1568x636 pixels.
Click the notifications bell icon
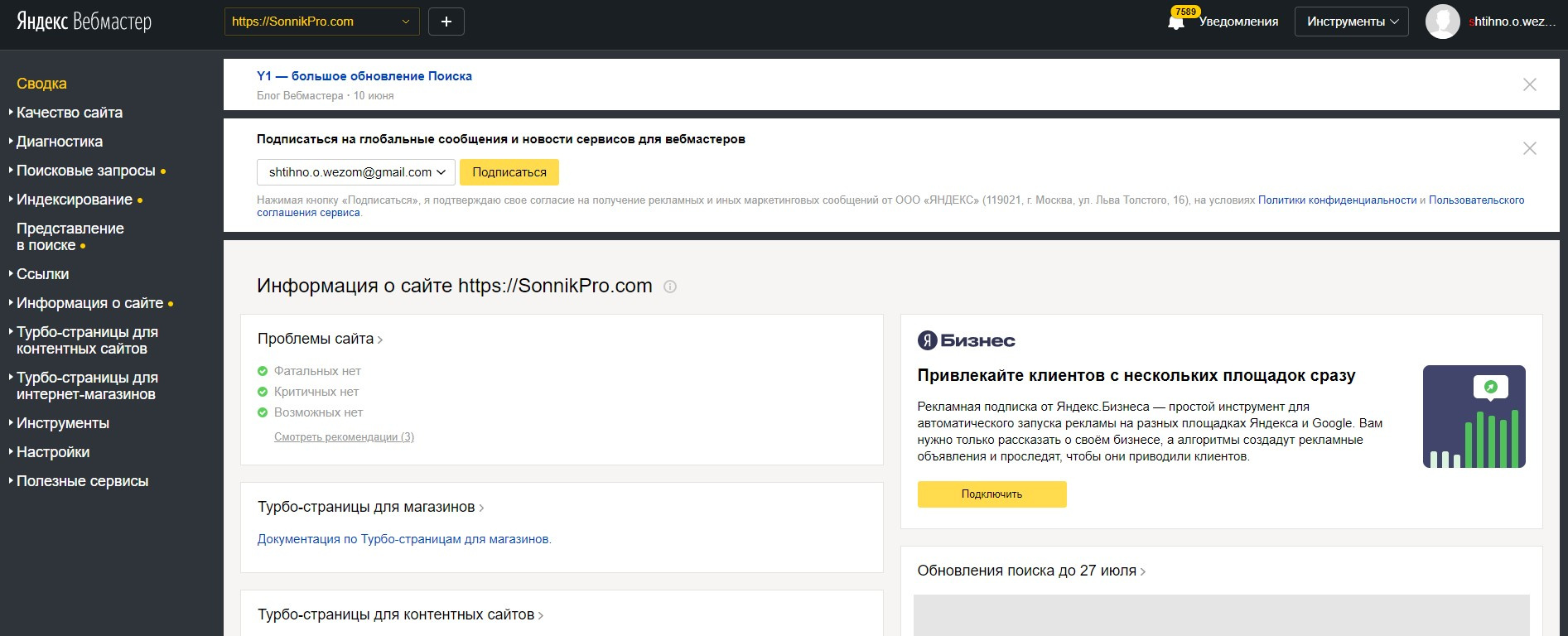(1176, 22)
